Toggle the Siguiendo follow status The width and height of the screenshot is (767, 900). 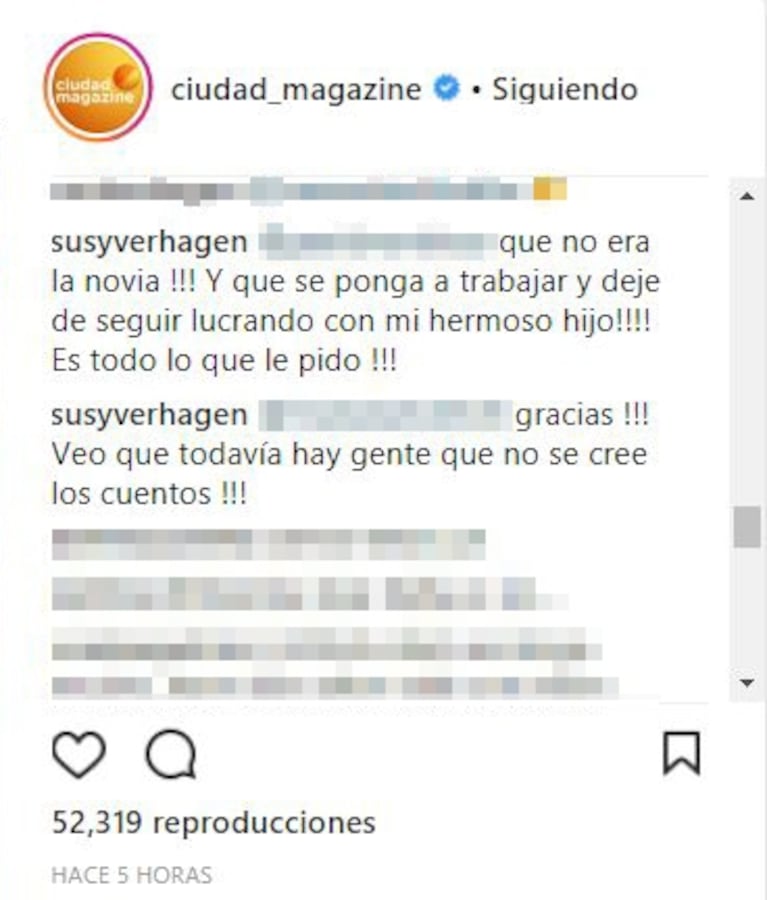click(x=565, y=90)
